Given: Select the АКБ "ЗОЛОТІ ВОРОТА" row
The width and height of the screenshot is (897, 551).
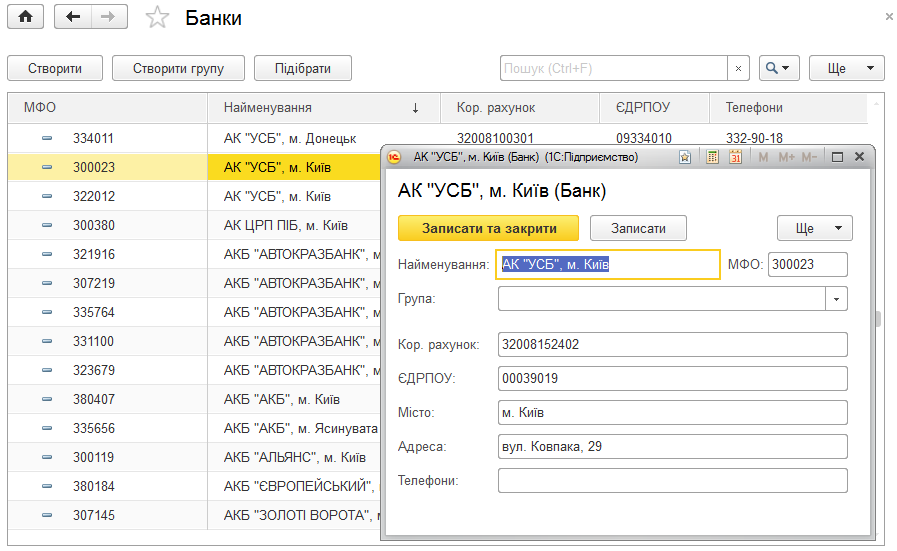Looking at the screenshot, I should (195, 516).
